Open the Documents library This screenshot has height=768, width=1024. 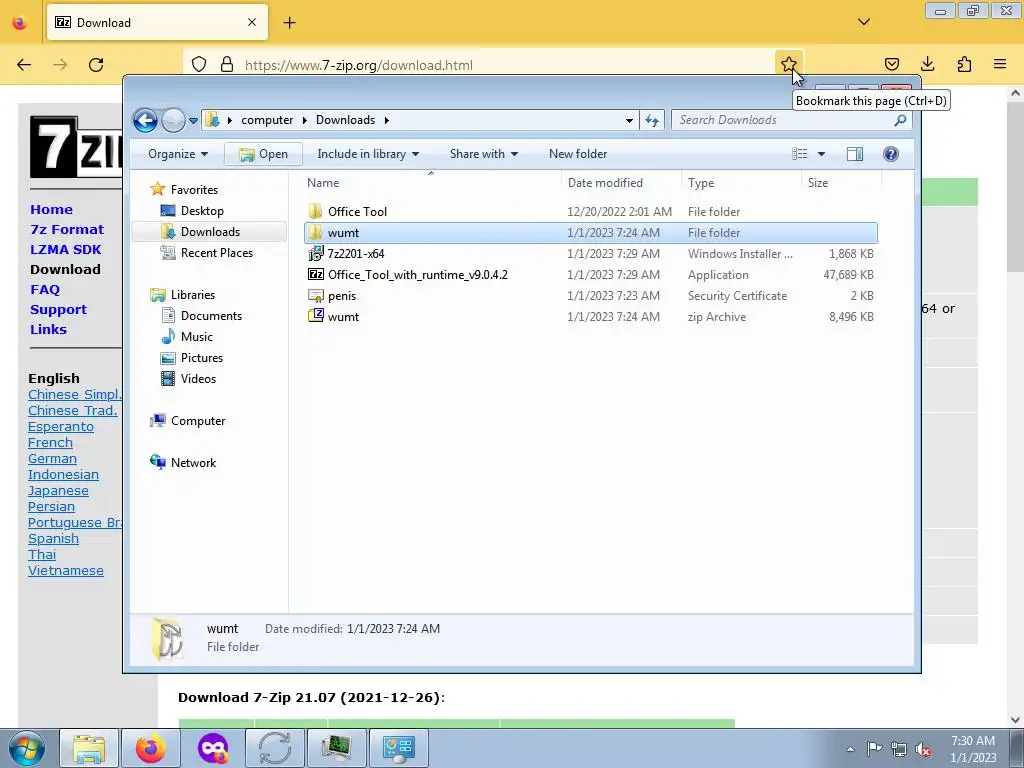(x=201, y=316)
